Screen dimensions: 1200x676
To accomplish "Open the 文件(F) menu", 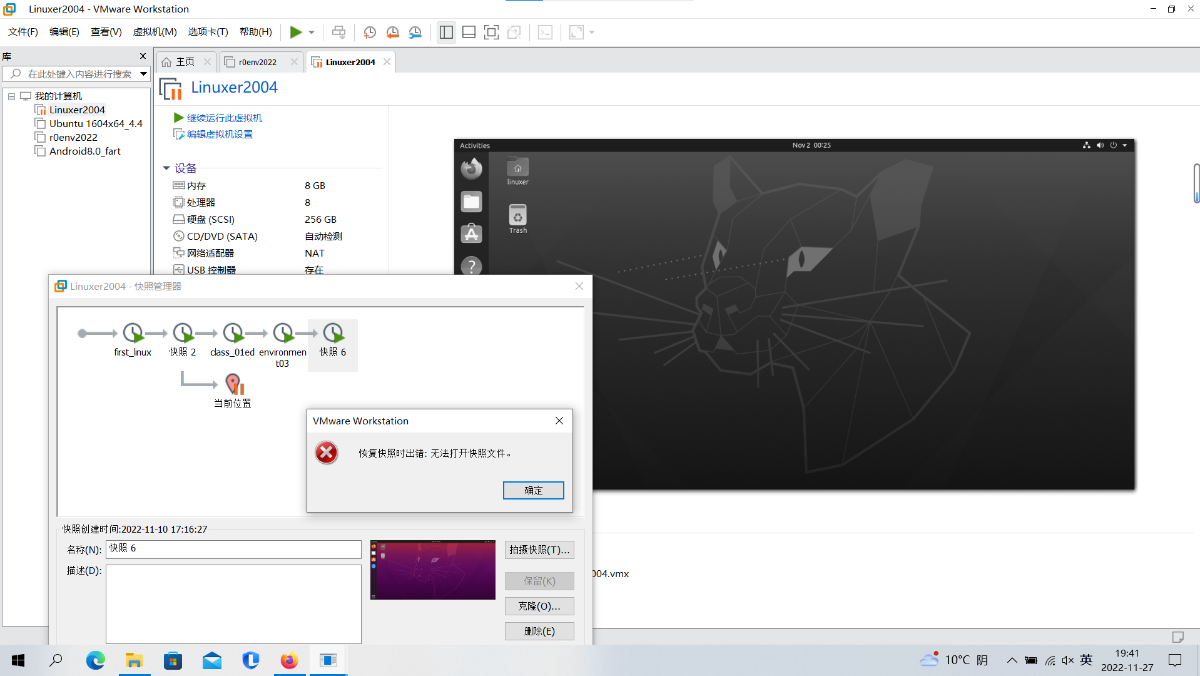I will click(23, 32).
